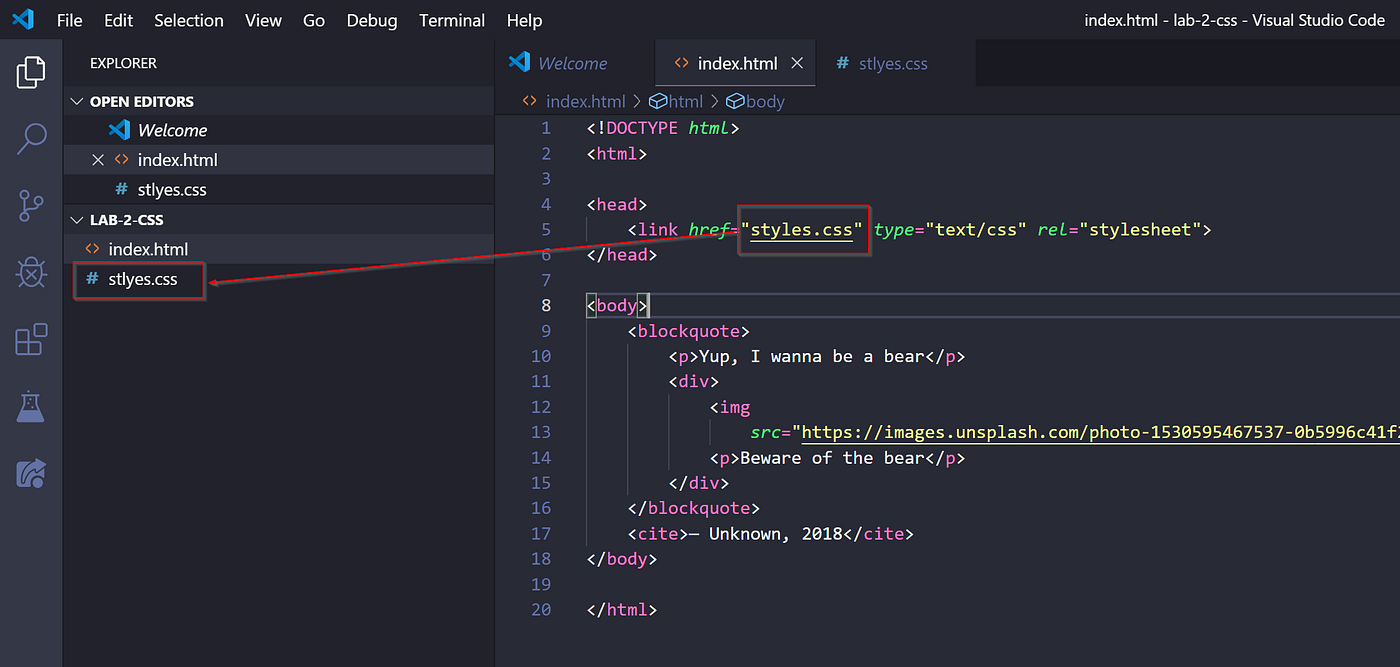Collapse the Open Editors section
The height and width of the screenshot is (667, 1400).
(x=77, y=102)
